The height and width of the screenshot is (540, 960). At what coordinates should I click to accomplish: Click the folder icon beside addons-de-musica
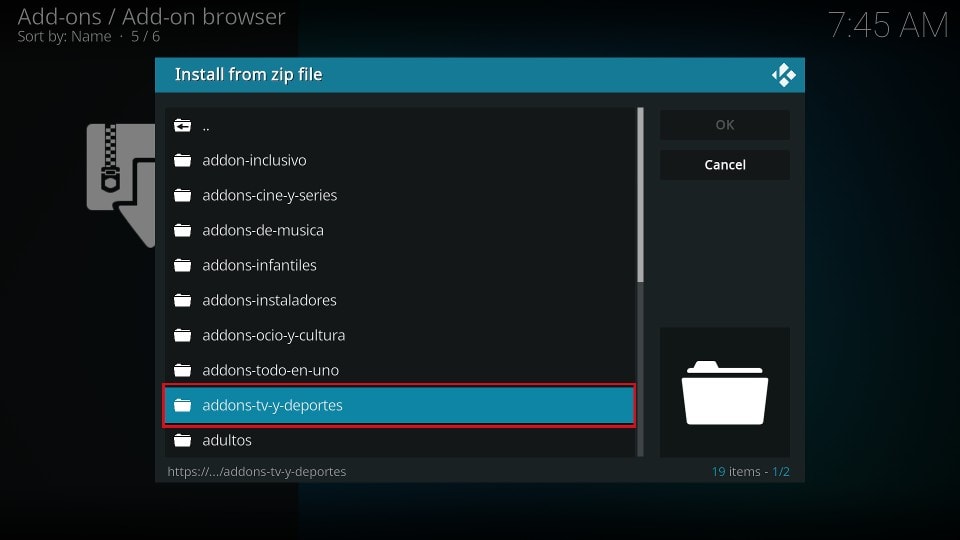point(182,230)
